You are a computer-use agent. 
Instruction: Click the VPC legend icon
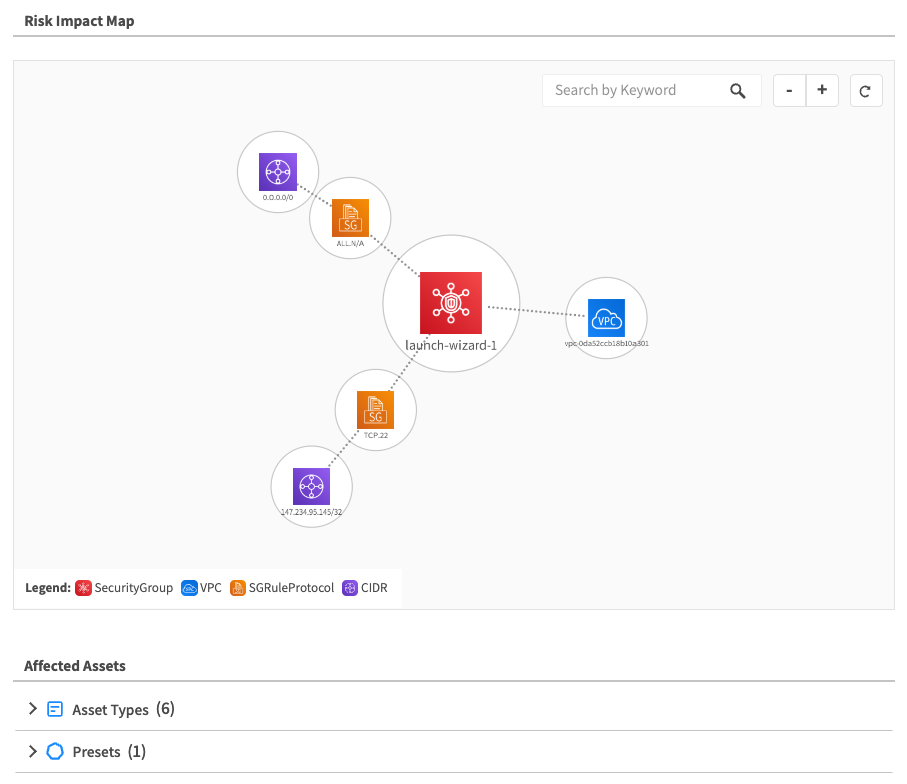coord(189,588)
